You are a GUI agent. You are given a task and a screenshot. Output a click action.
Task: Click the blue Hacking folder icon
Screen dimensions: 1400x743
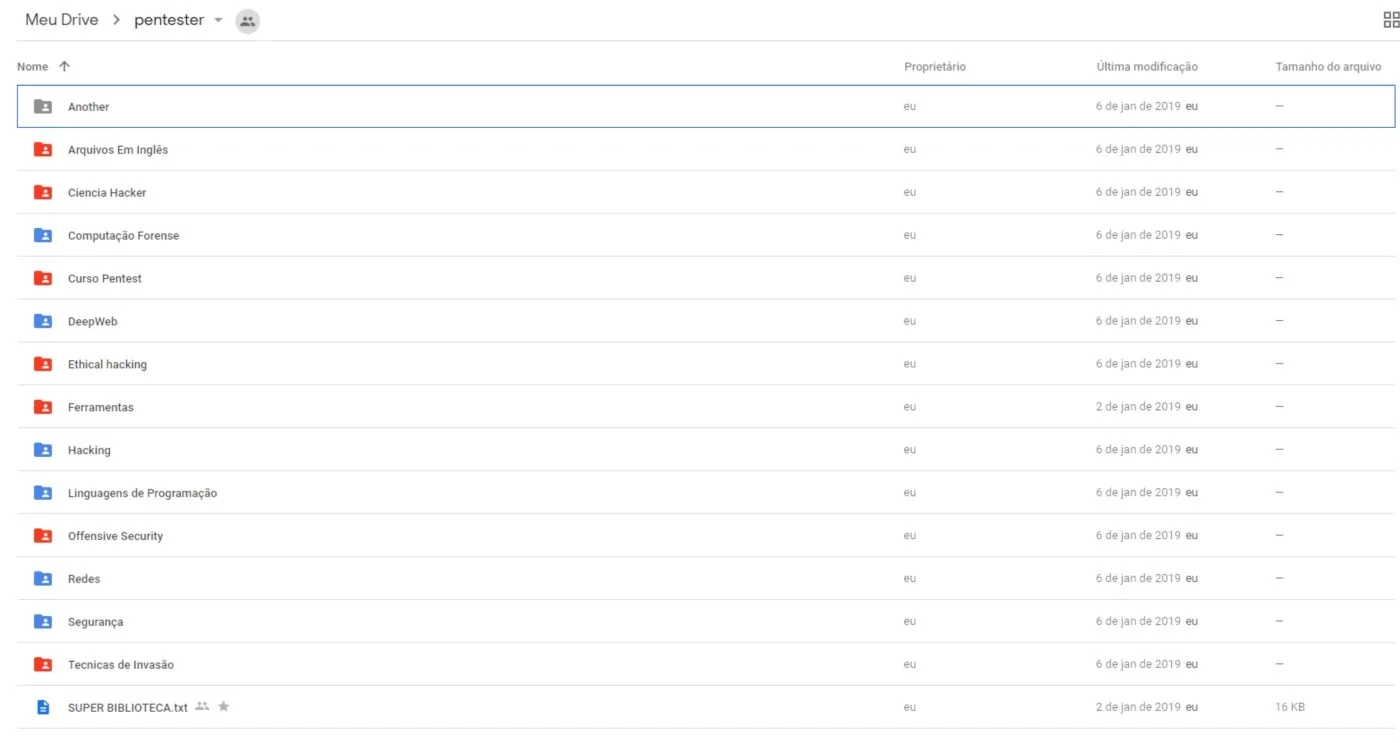click(43, 450)
